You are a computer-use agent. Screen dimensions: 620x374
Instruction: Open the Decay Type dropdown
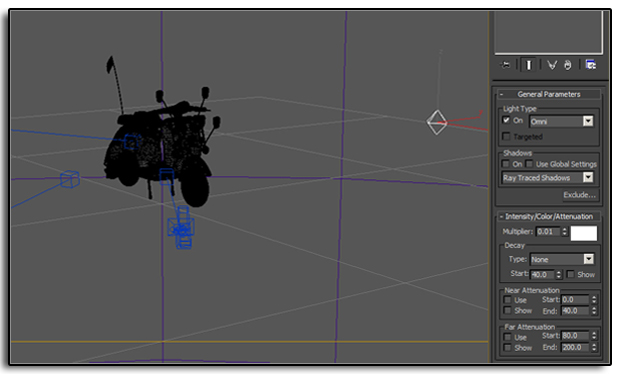tap(561, 259)
